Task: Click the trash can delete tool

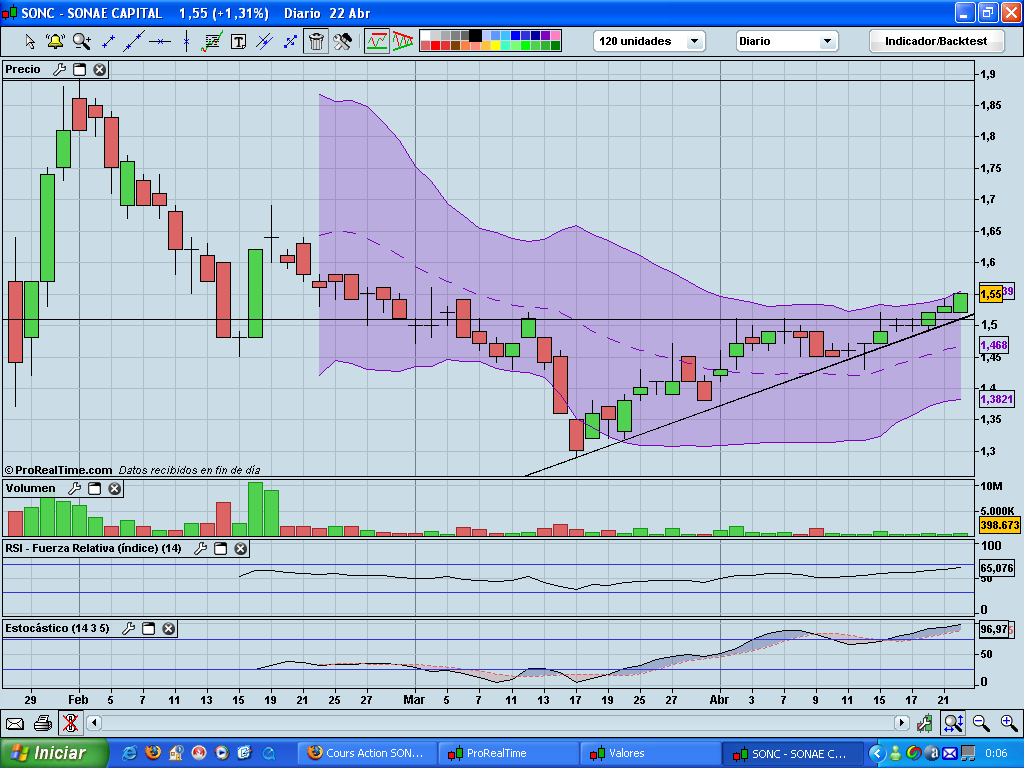Action: [x=316, y=41]
